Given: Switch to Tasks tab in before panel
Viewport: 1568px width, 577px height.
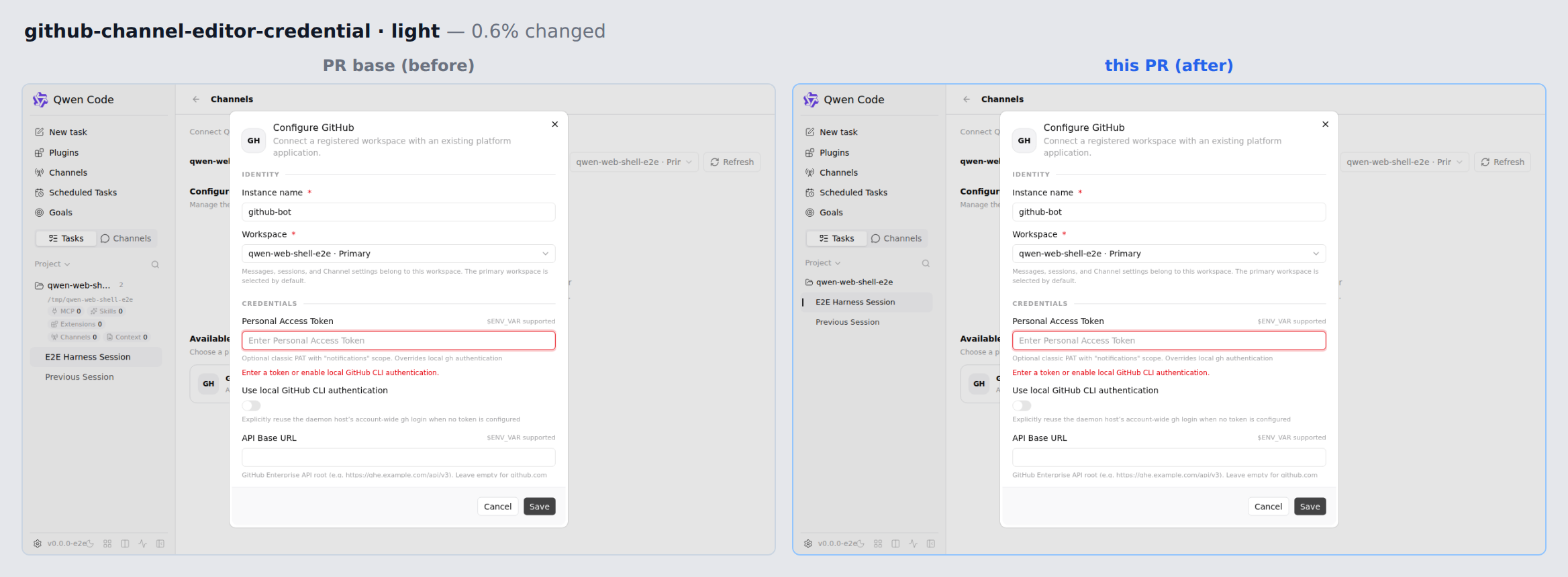Looking at the screenshot, I should [66, 239].
